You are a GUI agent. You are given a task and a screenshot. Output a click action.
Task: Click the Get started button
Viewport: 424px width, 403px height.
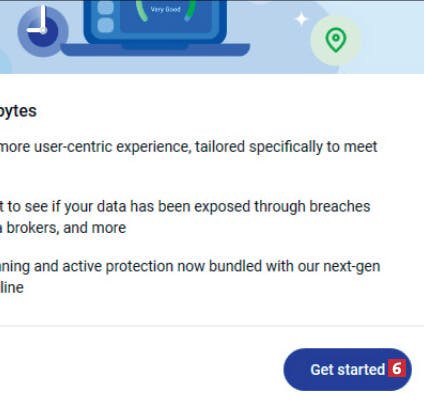click(347, 370)
